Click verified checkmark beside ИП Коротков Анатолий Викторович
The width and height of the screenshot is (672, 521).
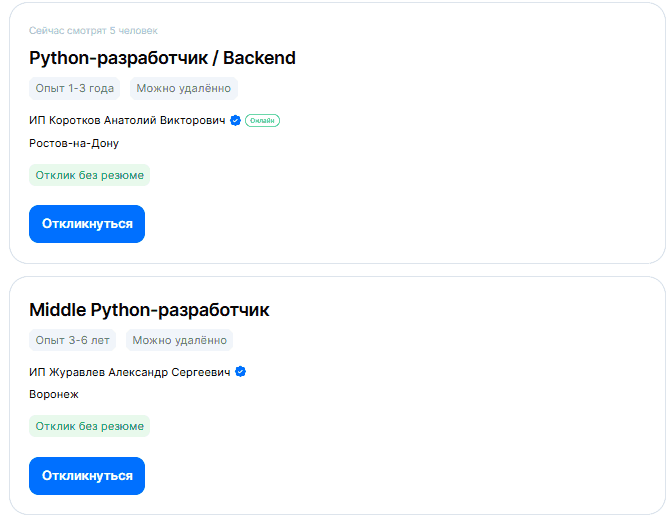pos(235,120)
